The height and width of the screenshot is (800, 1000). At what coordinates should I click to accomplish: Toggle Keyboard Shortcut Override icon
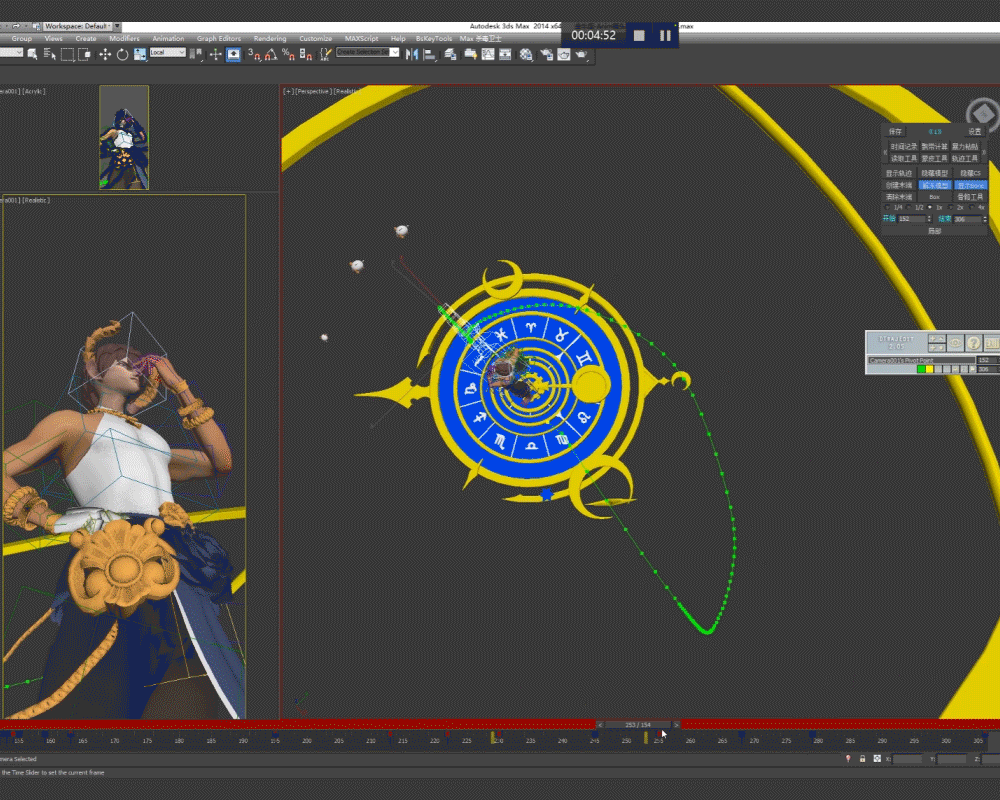233,55
